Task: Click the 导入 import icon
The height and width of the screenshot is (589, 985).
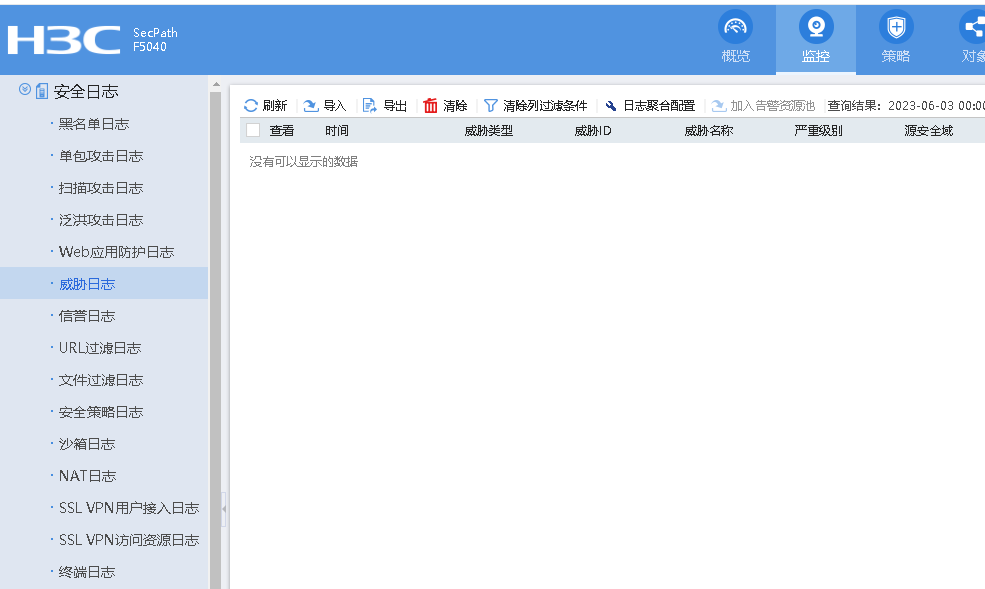Action: 310,105
